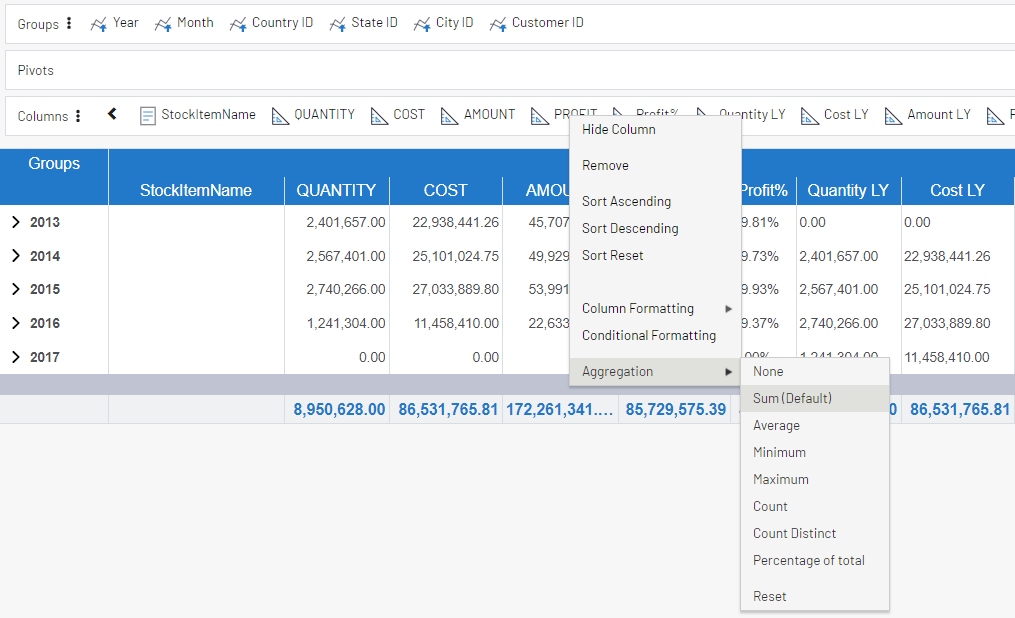Click the QUANTITY measure icon
The image size is (1015, 618).
279,114
